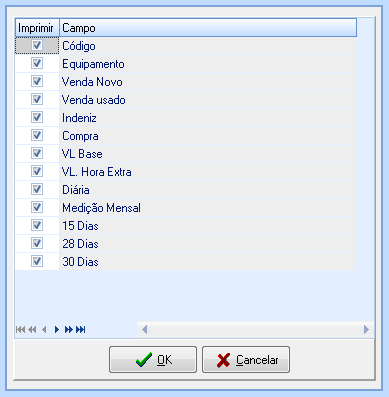The height and width of the screenshot is (397, 389).
Task: Select the Diária field row
Action: (x=186, y=190)
